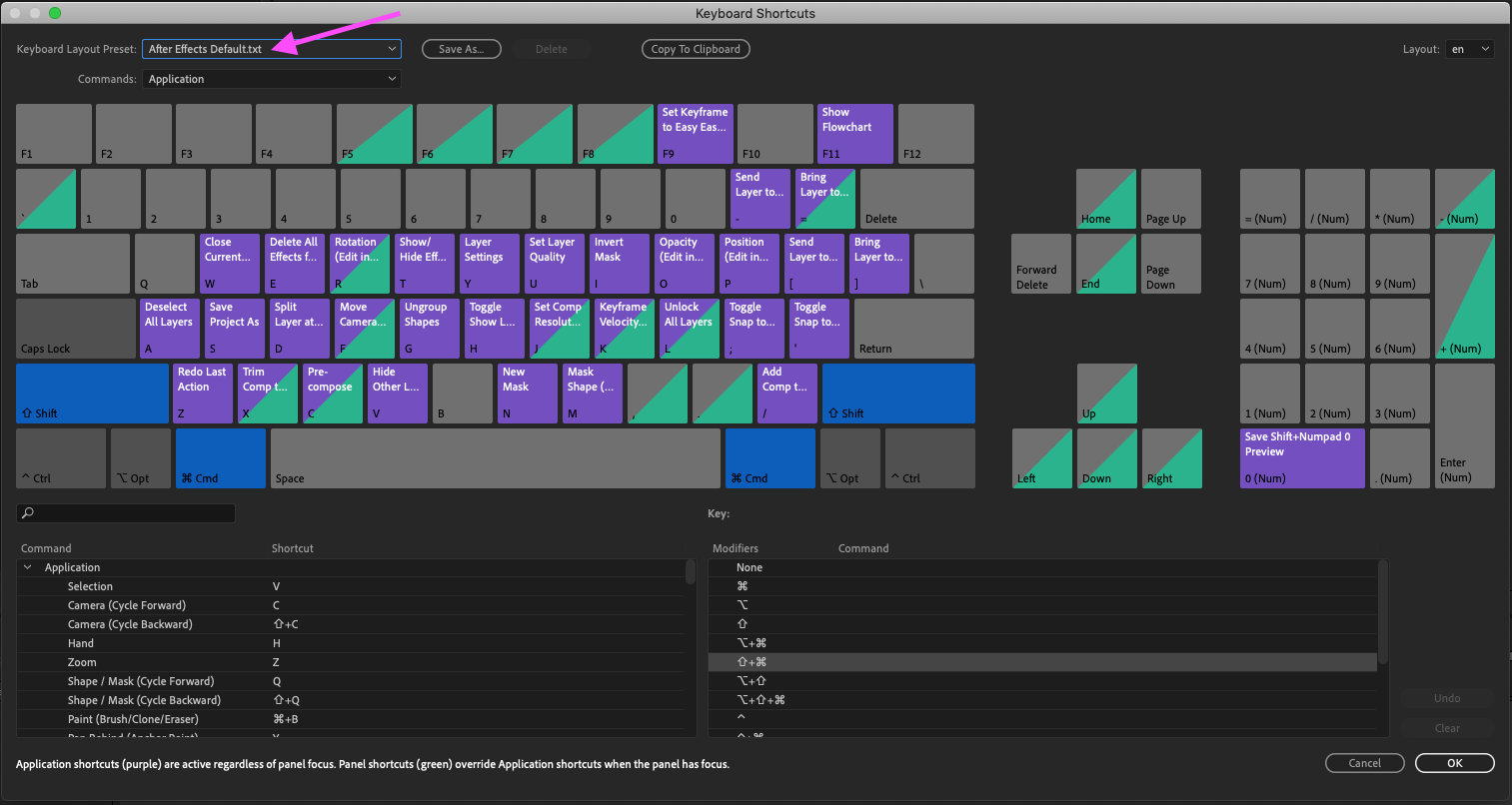Select the Space bar key
Screen dimensions: 1512x805
(496, 458)
